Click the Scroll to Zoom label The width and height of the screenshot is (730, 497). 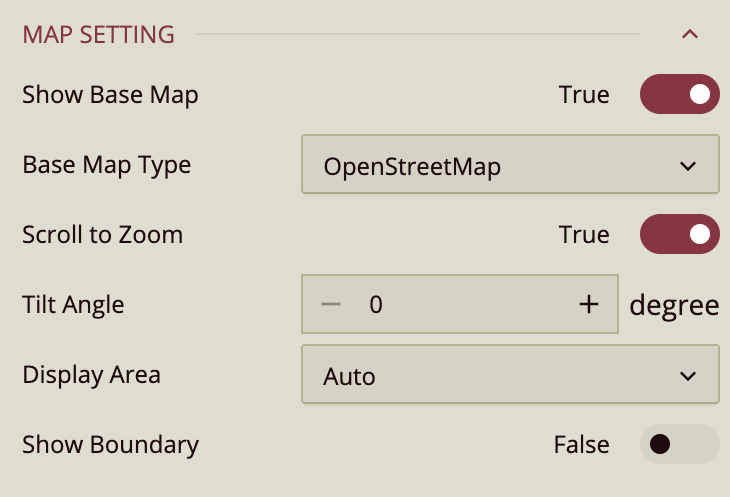102,235
